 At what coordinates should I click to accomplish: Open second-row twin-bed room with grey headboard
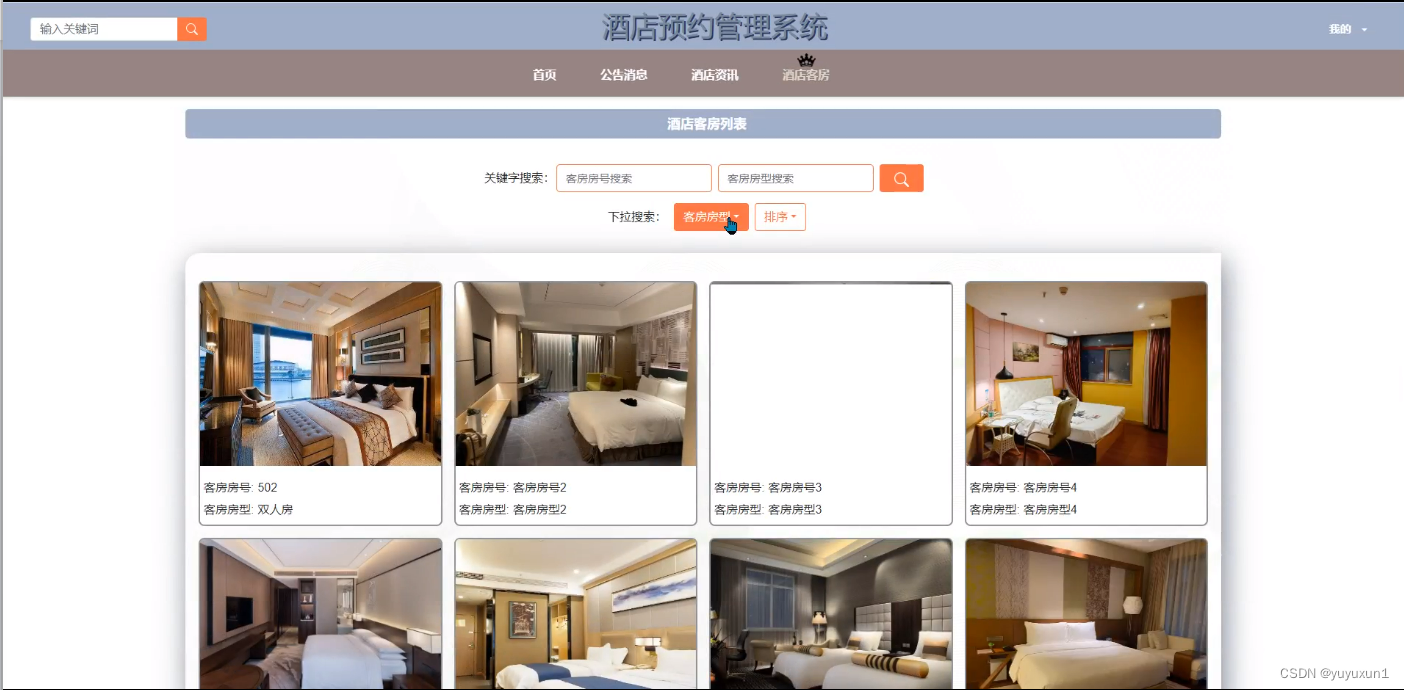[831, 614]
